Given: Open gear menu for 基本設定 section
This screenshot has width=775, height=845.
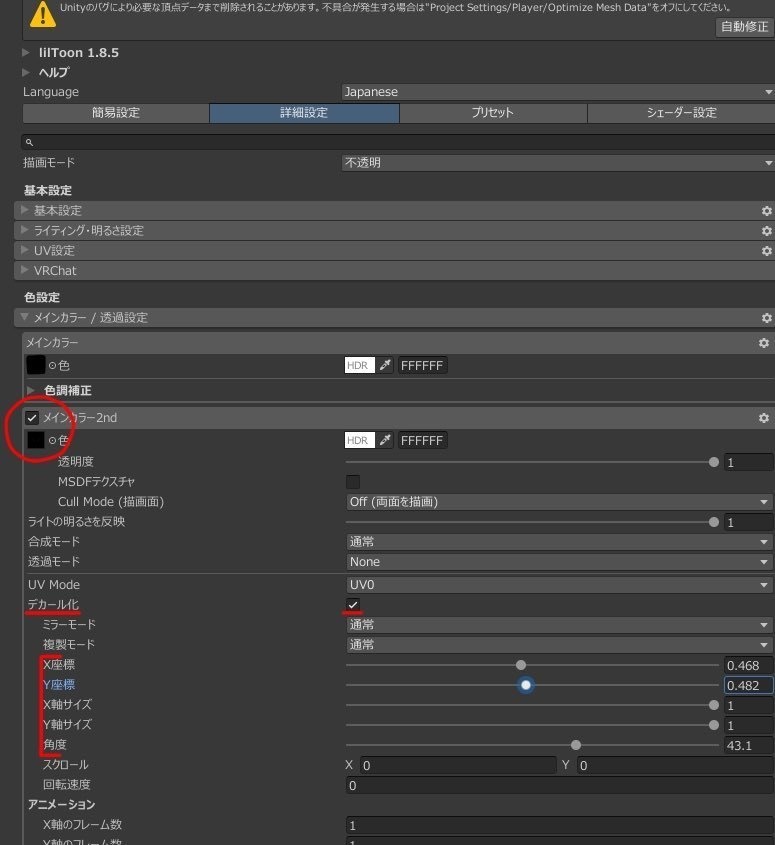Looking at the screenshot, I should pos(766,211).
